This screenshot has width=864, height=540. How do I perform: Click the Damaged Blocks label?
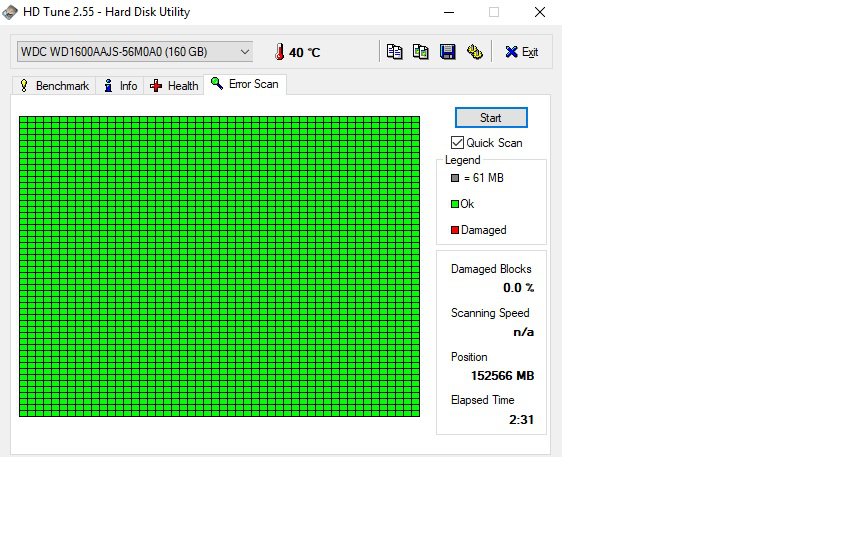491,269
